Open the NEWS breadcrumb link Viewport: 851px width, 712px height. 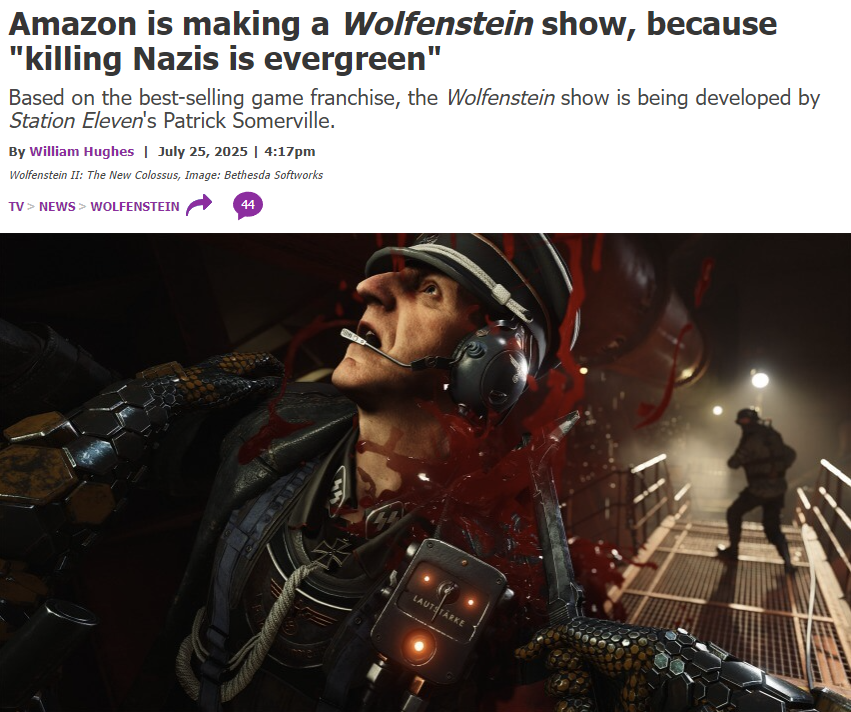coord(57,206)
